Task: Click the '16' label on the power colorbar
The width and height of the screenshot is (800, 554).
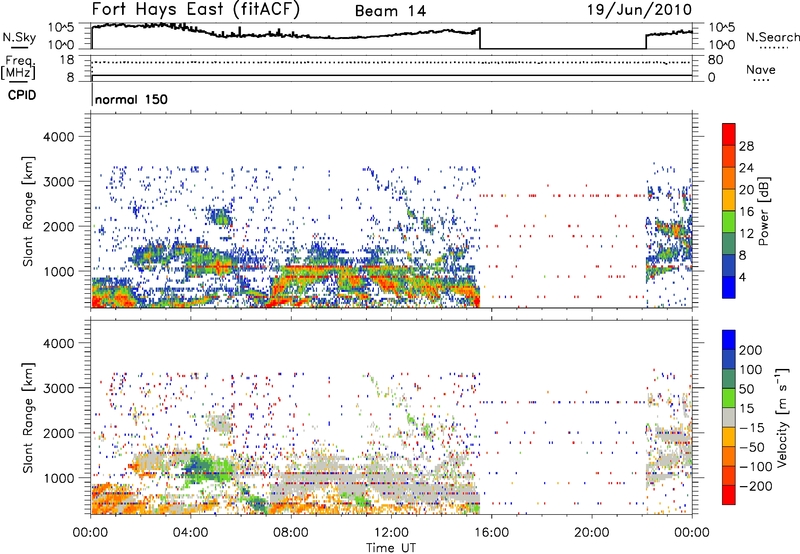Action: pyautogui.click(x=746, y=212)
